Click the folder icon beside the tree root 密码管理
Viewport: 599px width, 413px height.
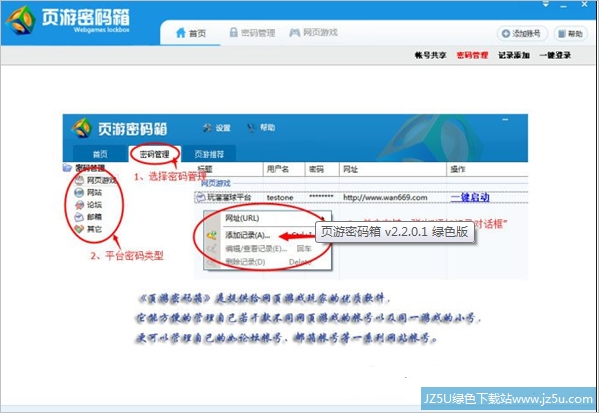point(68,168)
